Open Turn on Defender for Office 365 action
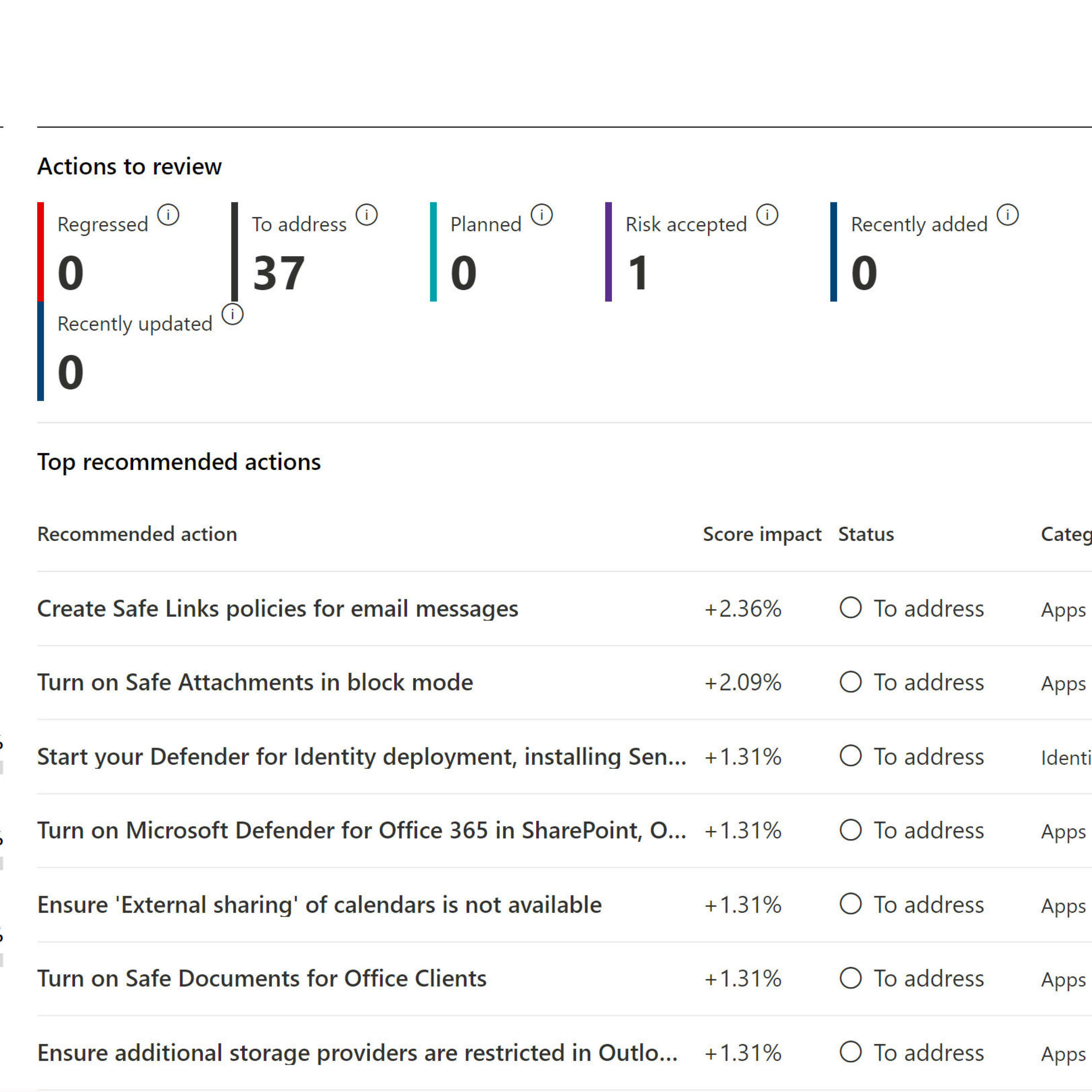This screenshot has width=1092, height=1092. 362,831
